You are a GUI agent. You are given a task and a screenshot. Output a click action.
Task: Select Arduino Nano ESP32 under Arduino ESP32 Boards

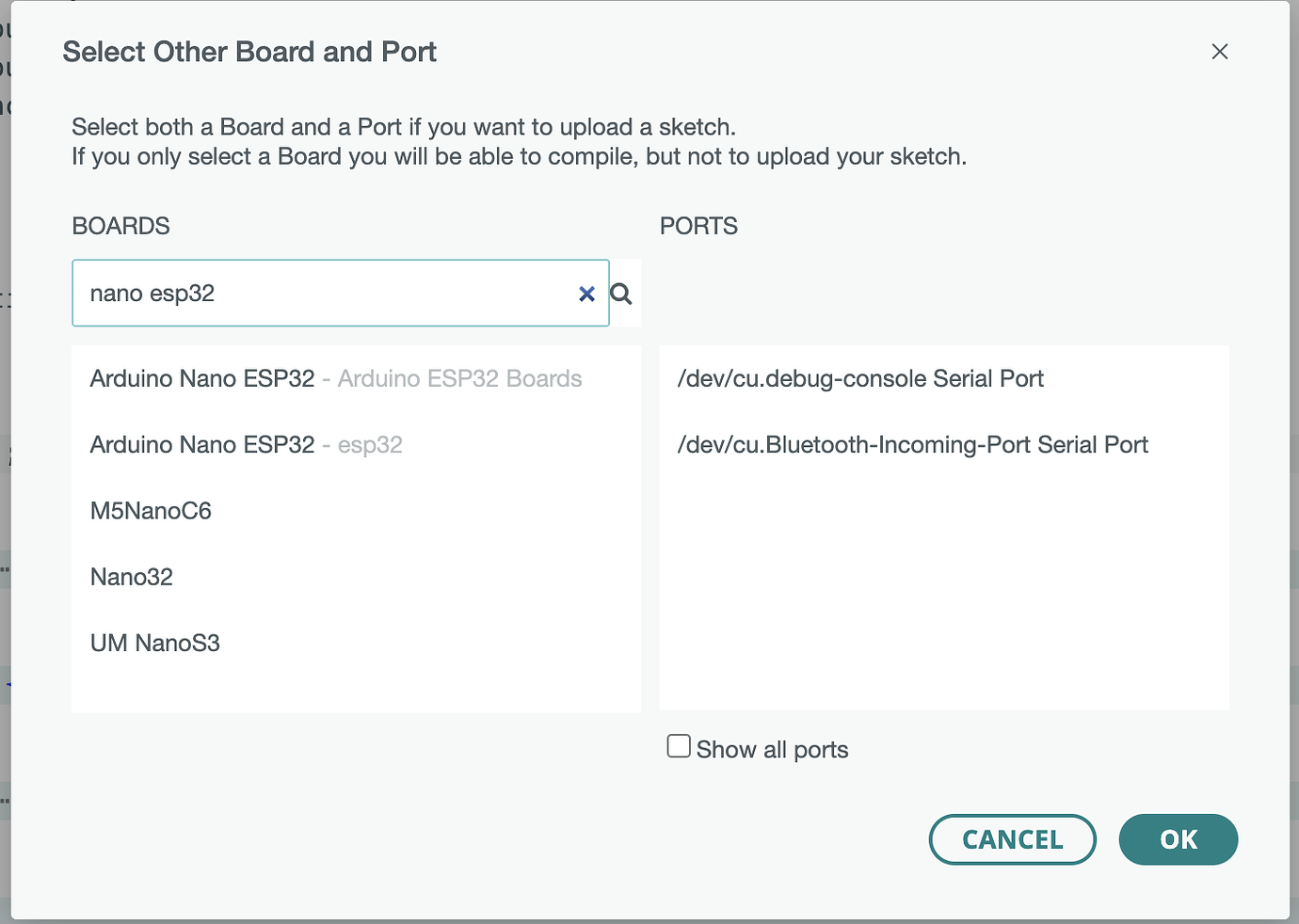[335, 378]
